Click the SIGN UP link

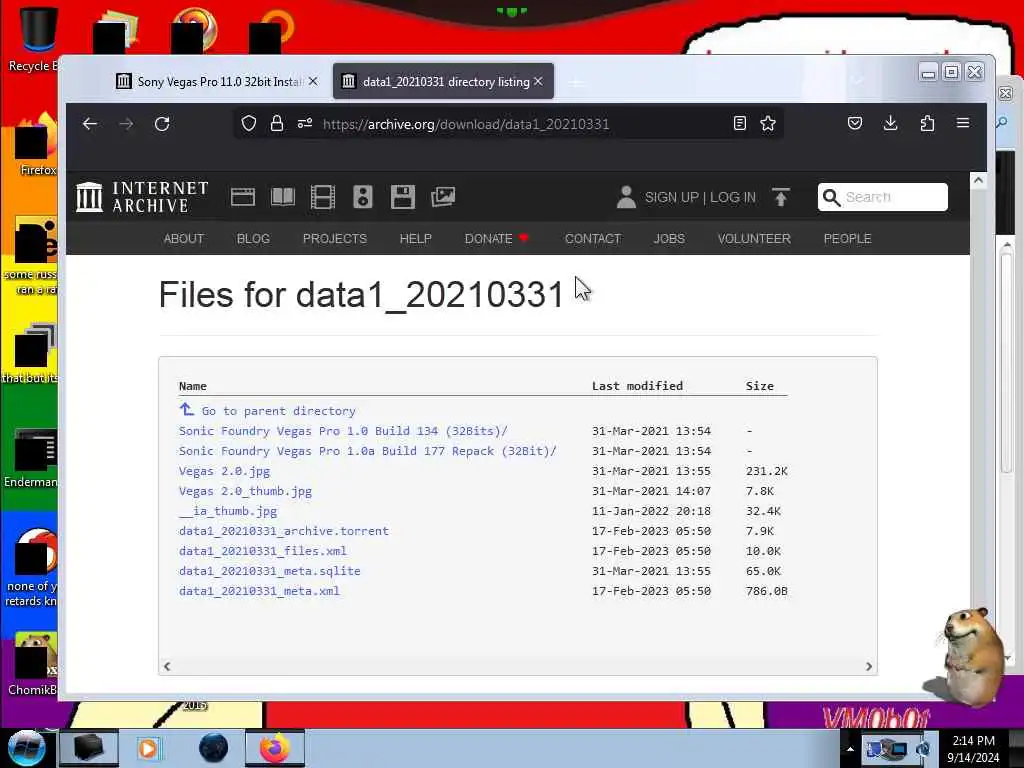click(671, 197)
